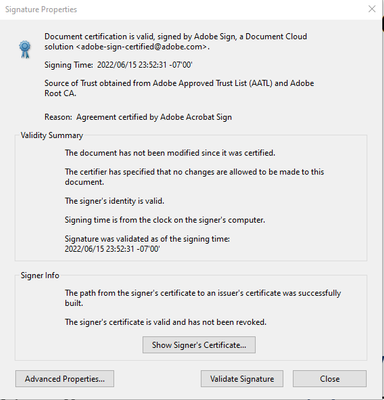Click the Source of Trust AATL statement
The width and height of the screenshot is (384, 400).
point(179,88)
